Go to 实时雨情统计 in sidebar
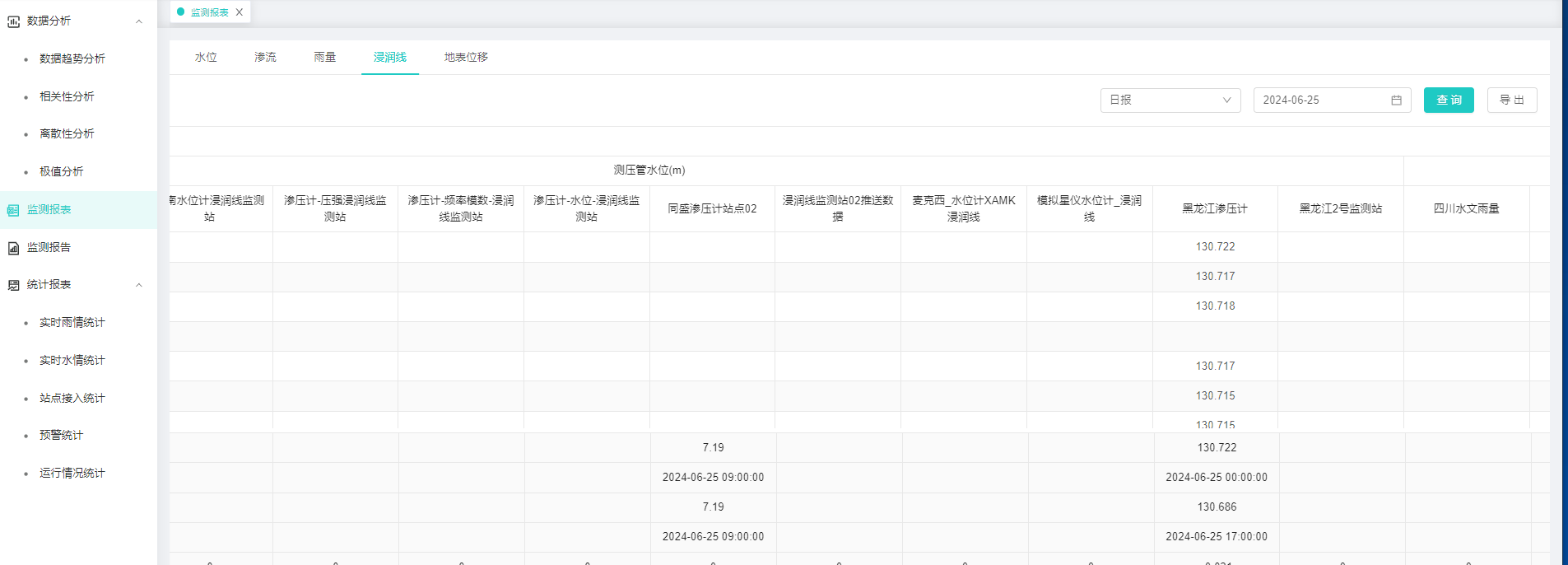The height and width of the screenshot is (565, 1568). 72,323
